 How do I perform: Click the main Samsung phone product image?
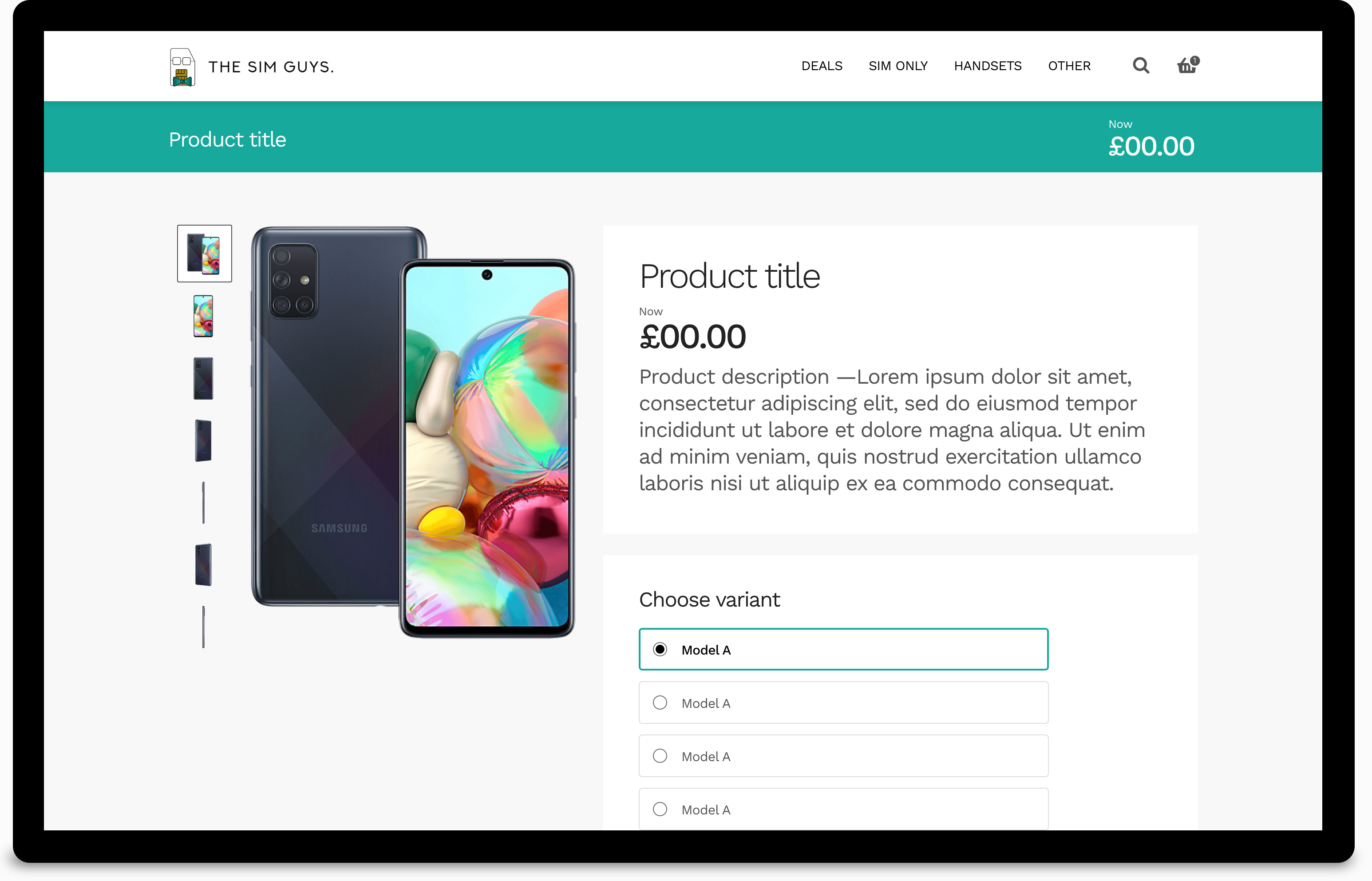(x=413, y=432)
